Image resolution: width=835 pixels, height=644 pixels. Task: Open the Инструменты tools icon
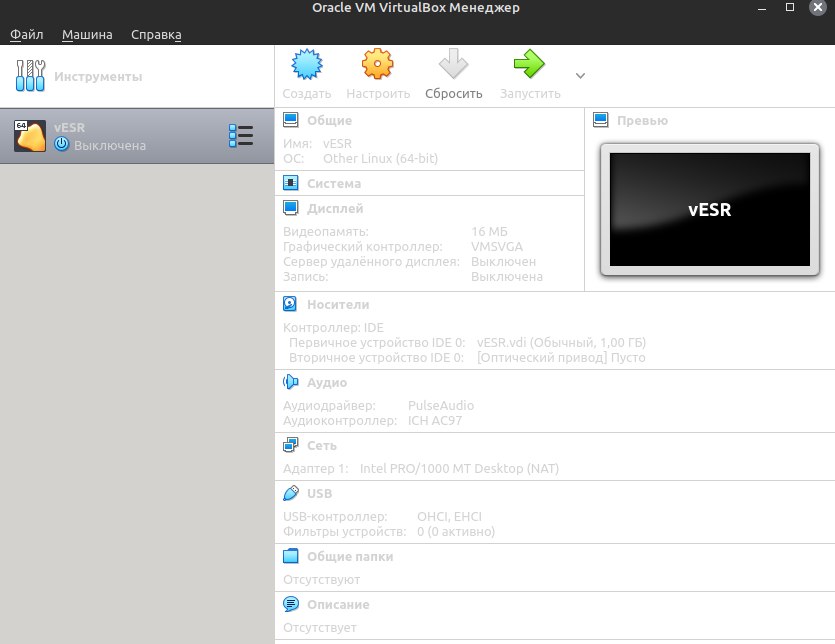30,76
